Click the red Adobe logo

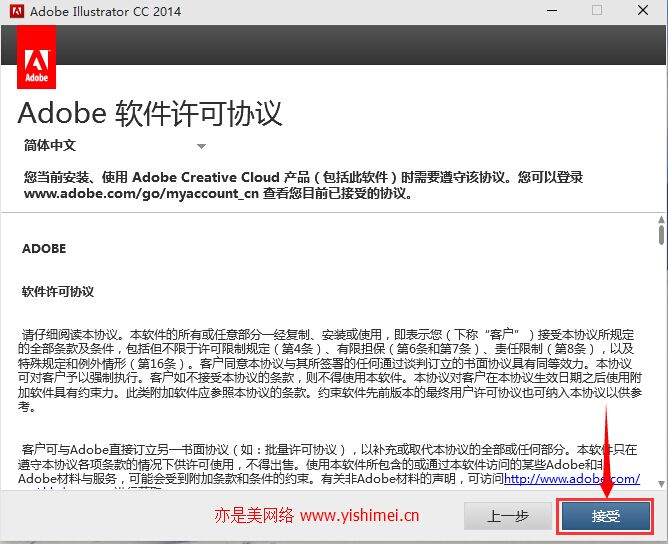click(37, 58)
